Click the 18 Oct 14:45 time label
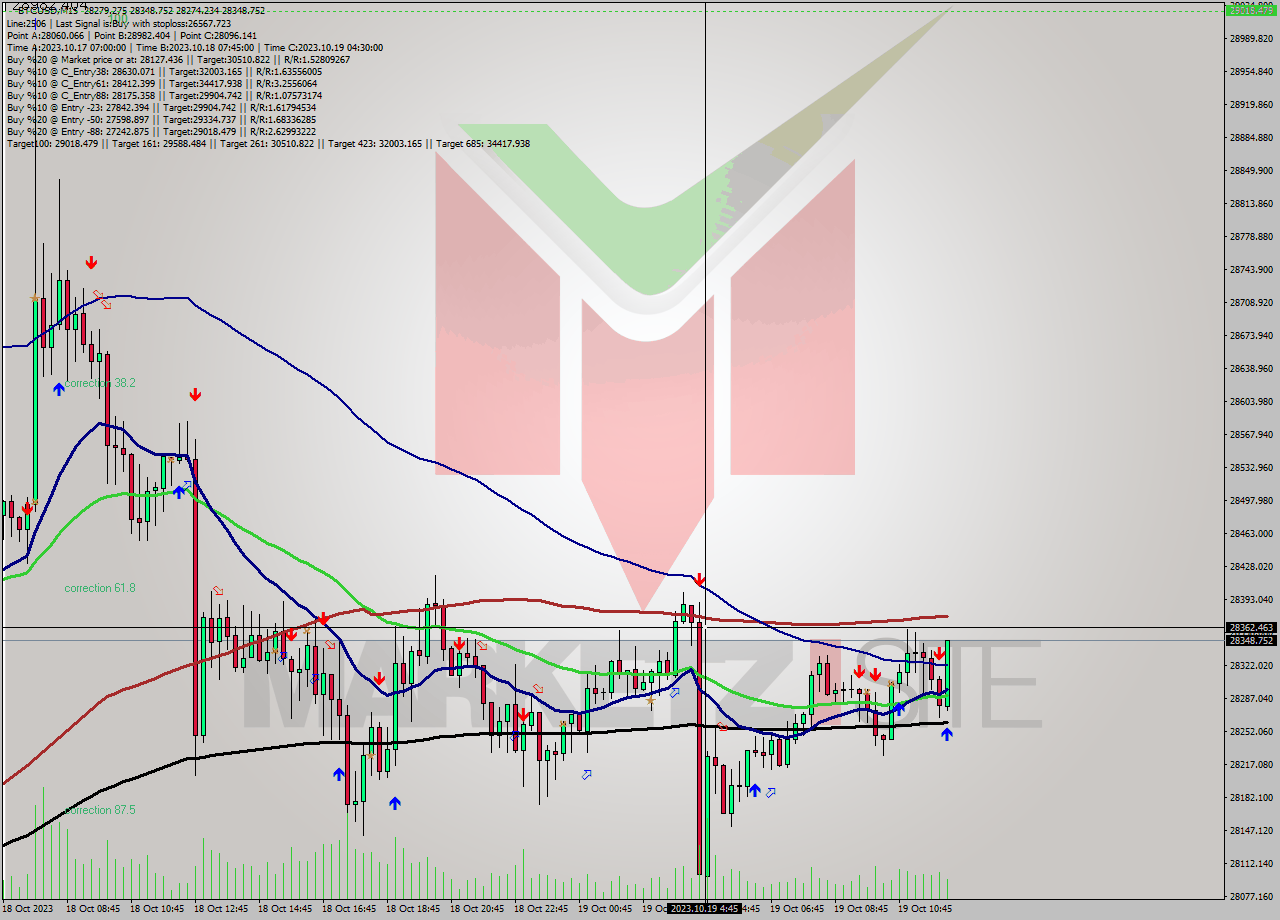This screenshot has height=920, width=1280. coord(284,909)
